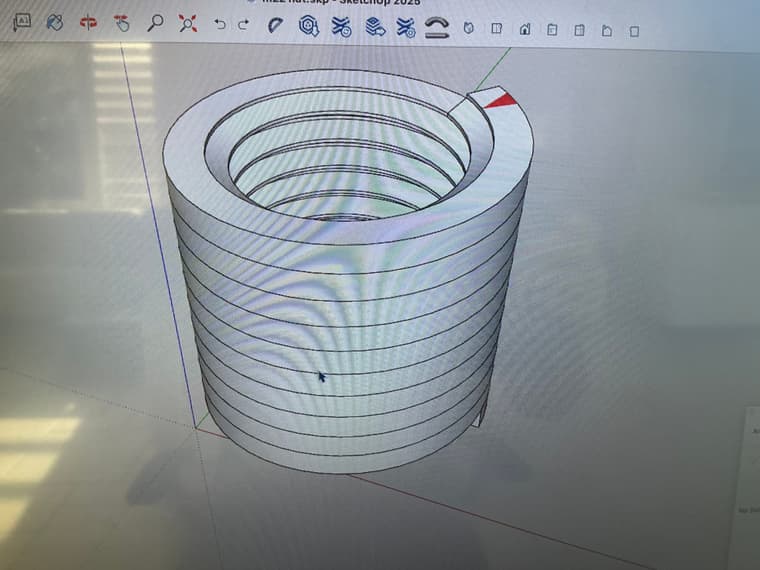This screenshot has width=760, height=570.
Task: Open the Extension Warehouse
Action: click(341, 26)
